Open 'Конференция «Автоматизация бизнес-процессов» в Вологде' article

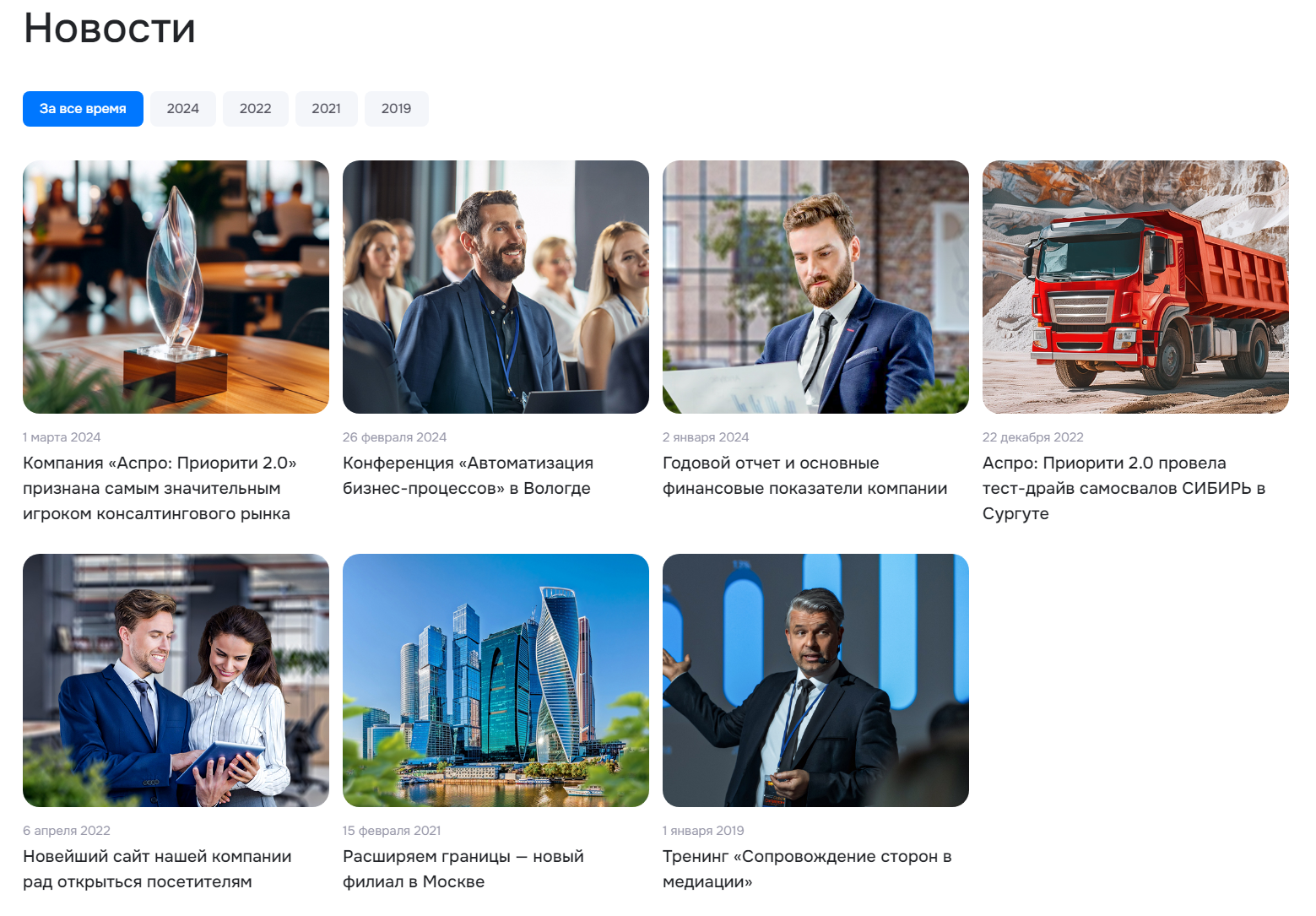468,475
